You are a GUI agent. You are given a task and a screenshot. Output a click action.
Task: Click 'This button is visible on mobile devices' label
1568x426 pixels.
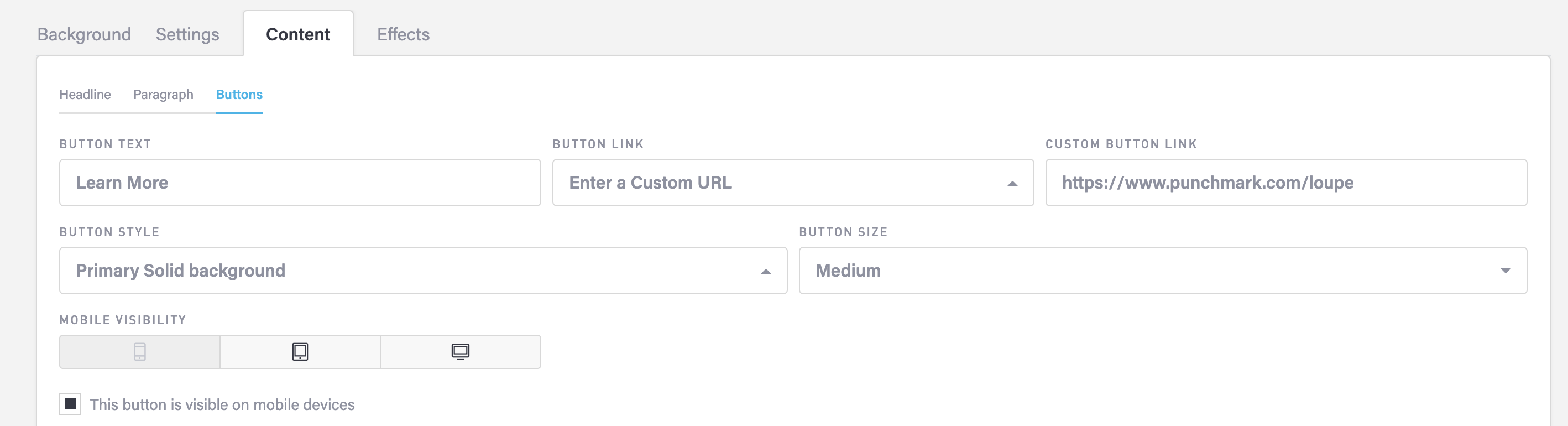click(222, 404)
